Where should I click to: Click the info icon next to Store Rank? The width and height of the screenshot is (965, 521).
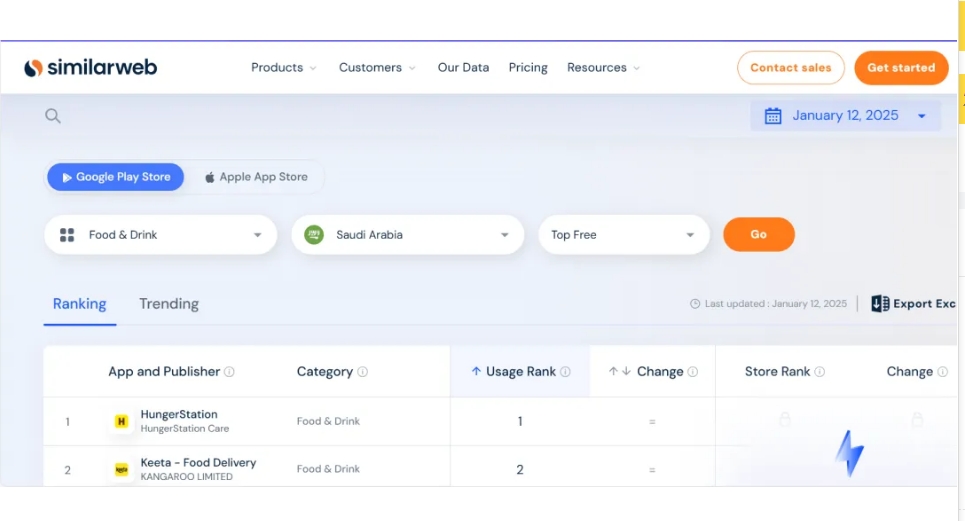(819, 372)
